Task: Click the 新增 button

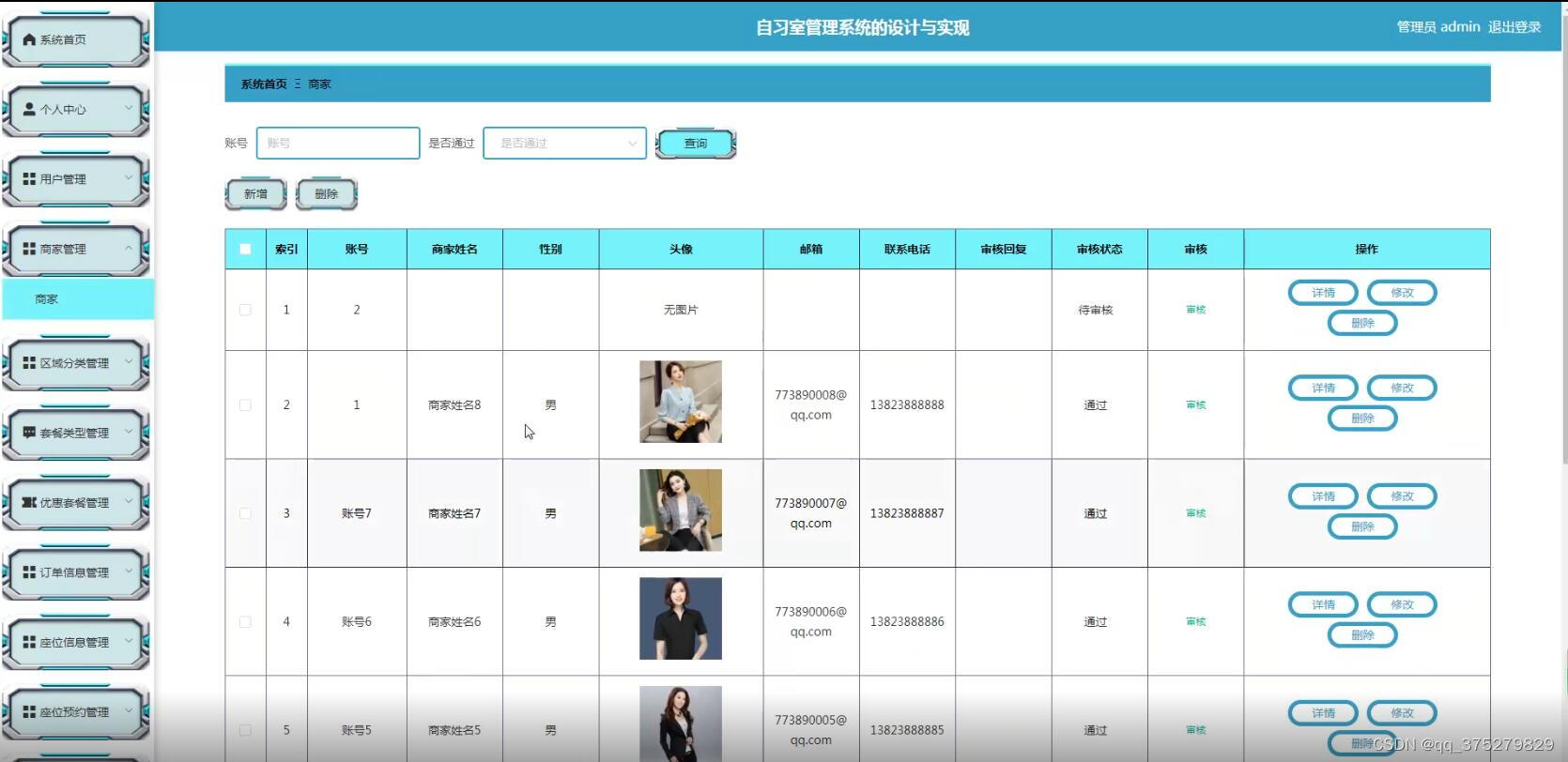Action: (x=255, y=194)
